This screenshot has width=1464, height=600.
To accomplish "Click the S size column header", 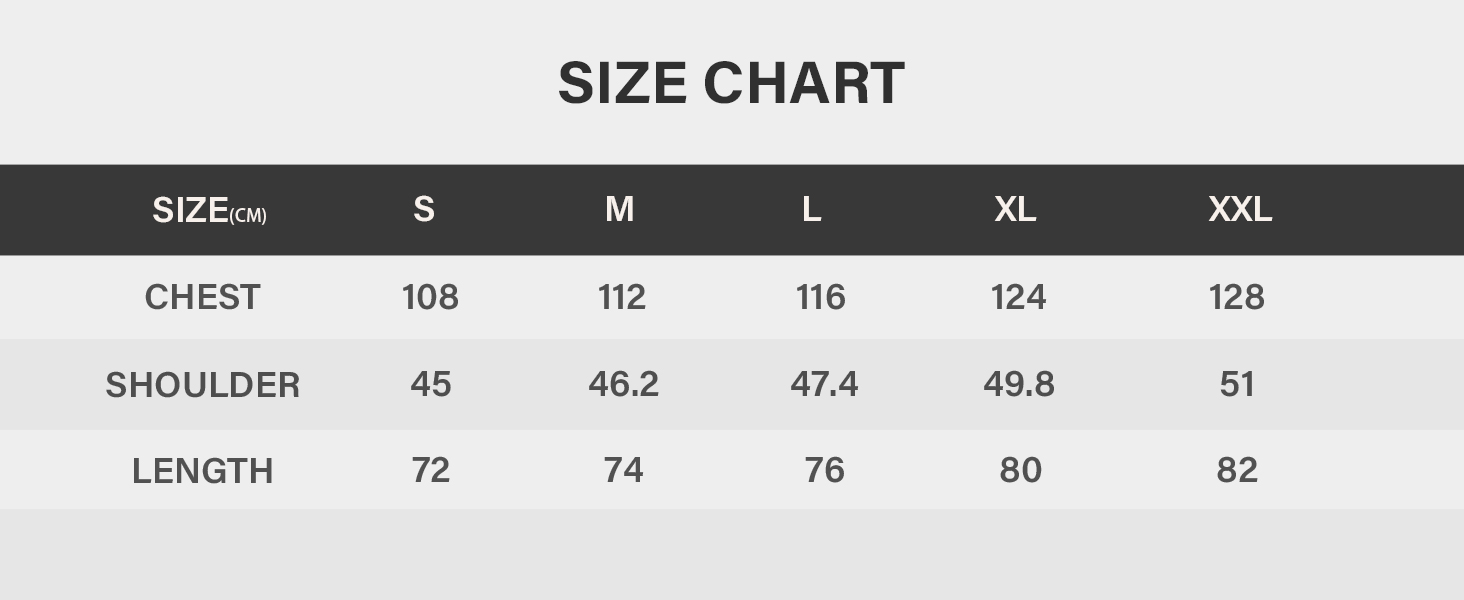I will [x=424, y=210].
